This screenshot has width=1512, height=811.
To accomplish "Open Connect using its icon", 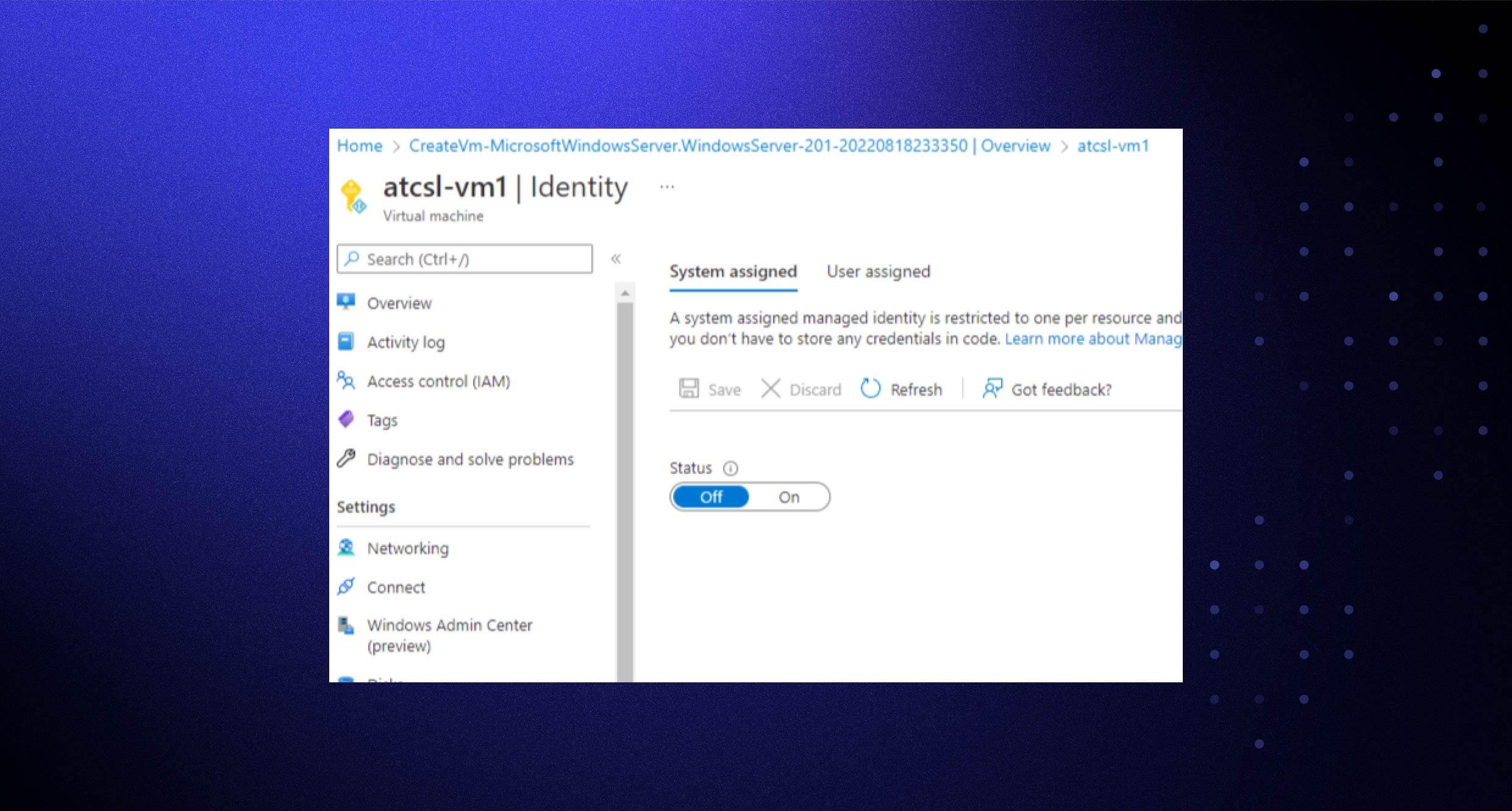I will [347, 587].
